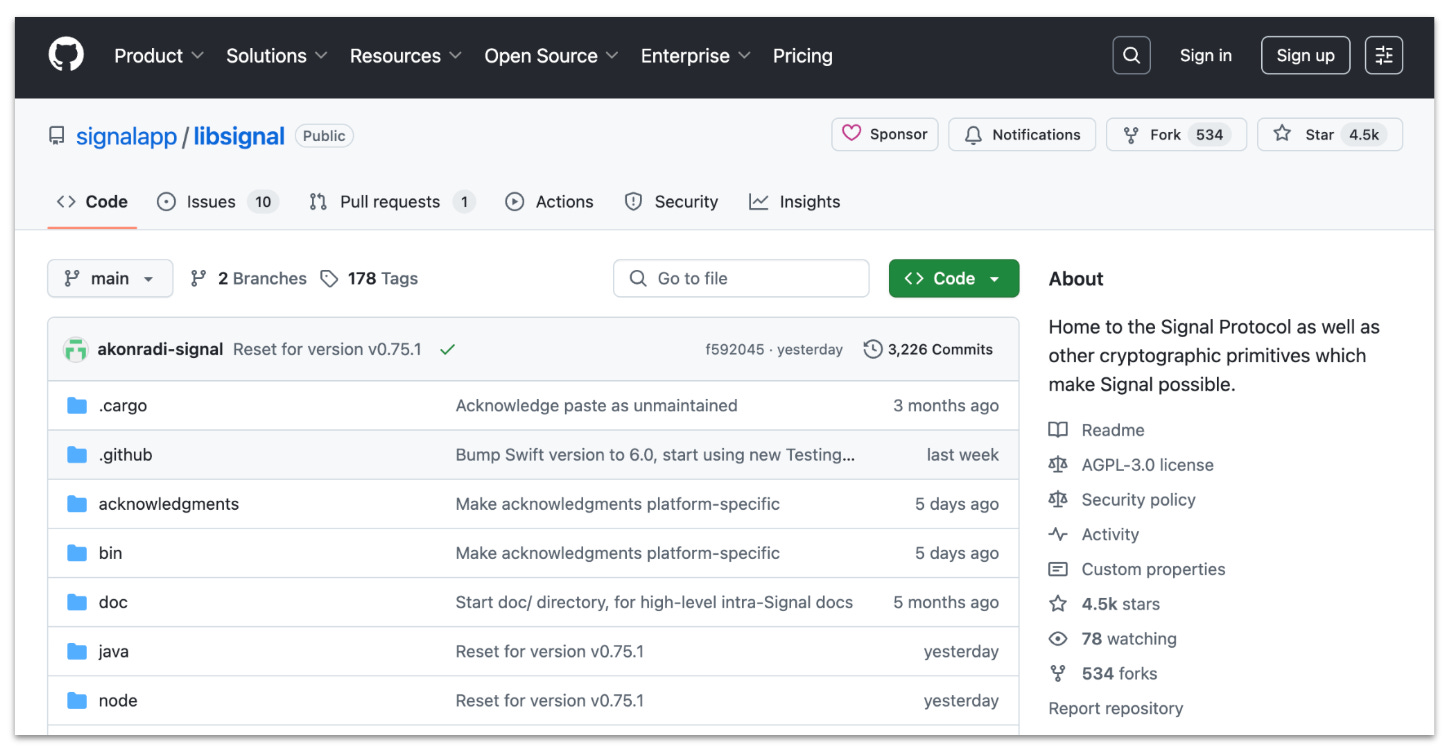Click the commits history clock icon
The width and height of the screenshot is (1450, 748).
pyautogui.click(x=873, y=349)
